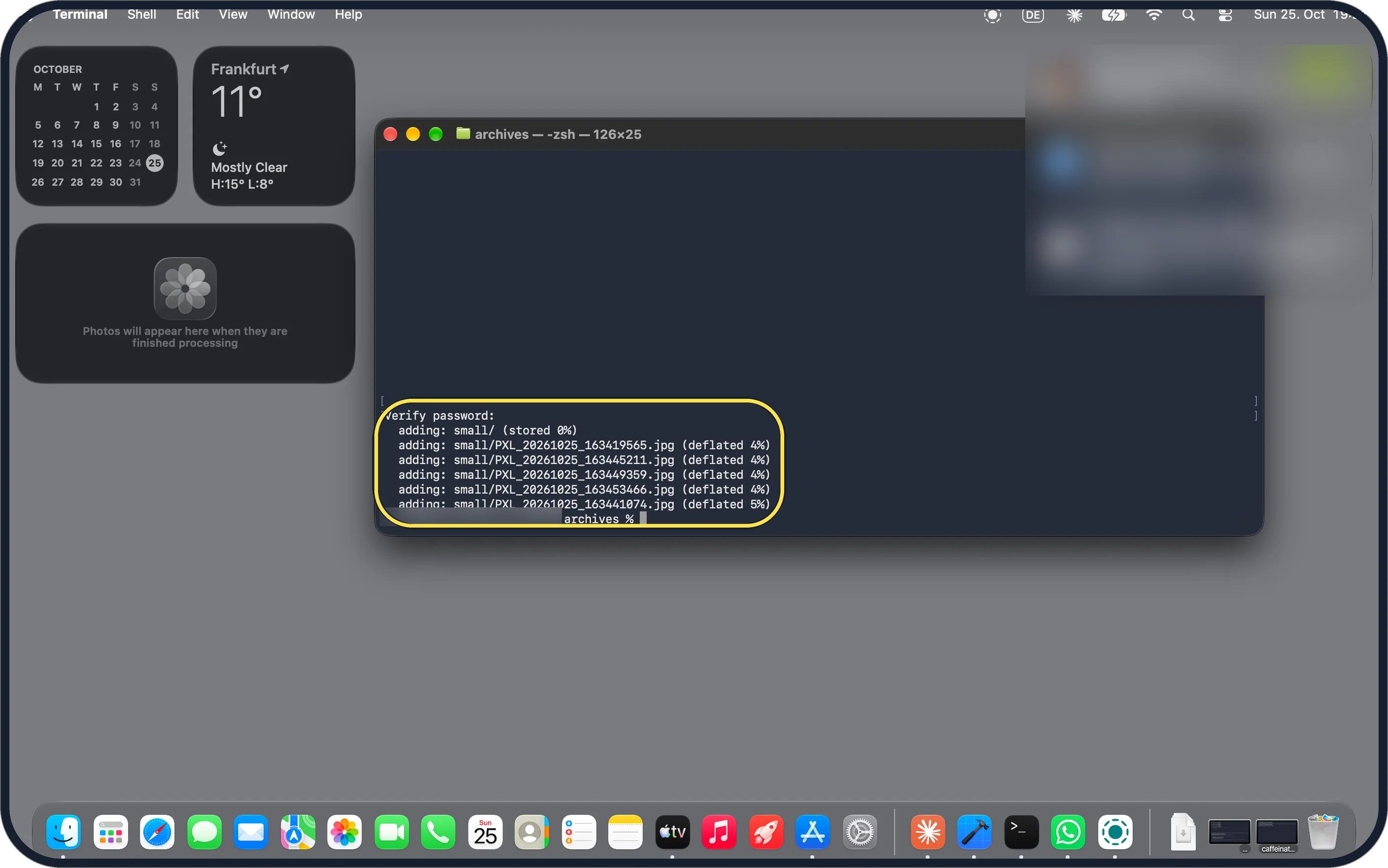
Task: Launch FaceTime from the Dock
Action: click(x=392, y=832)
